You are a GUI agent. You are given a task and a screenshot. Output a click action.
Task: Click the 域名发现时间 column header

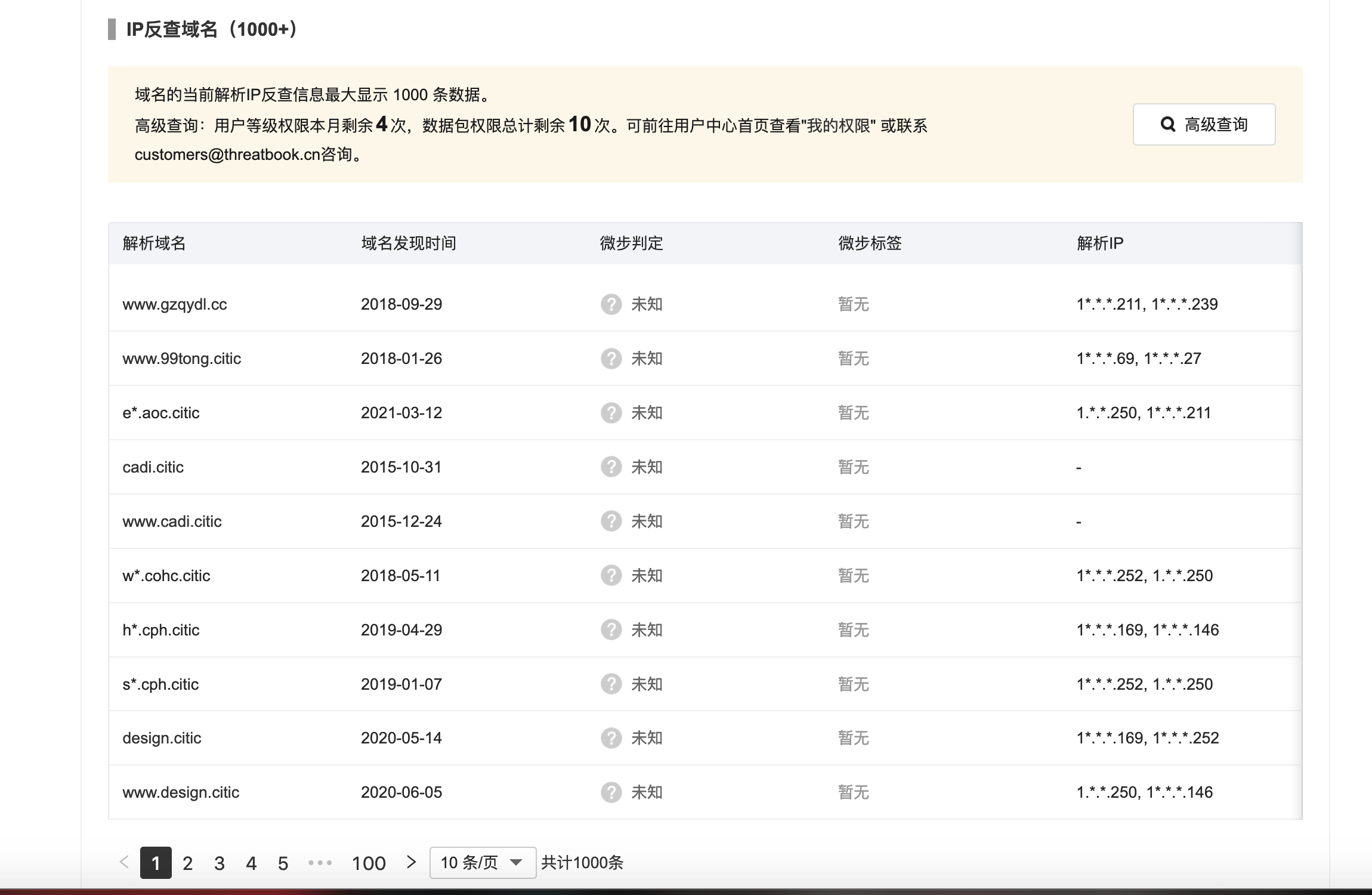point(409,243)
